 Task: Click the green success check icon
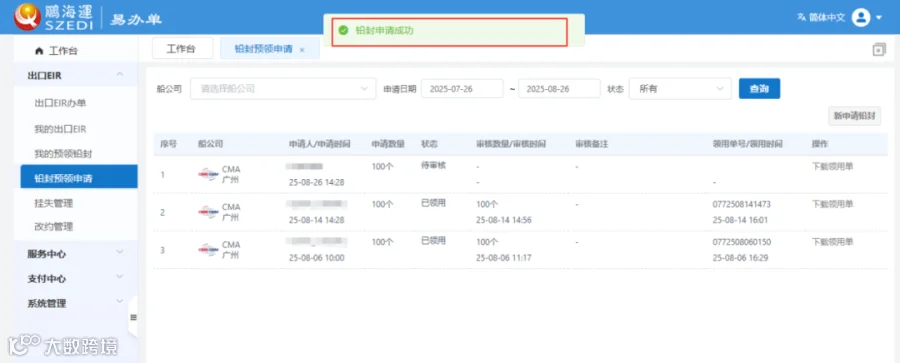pos(343,30)
